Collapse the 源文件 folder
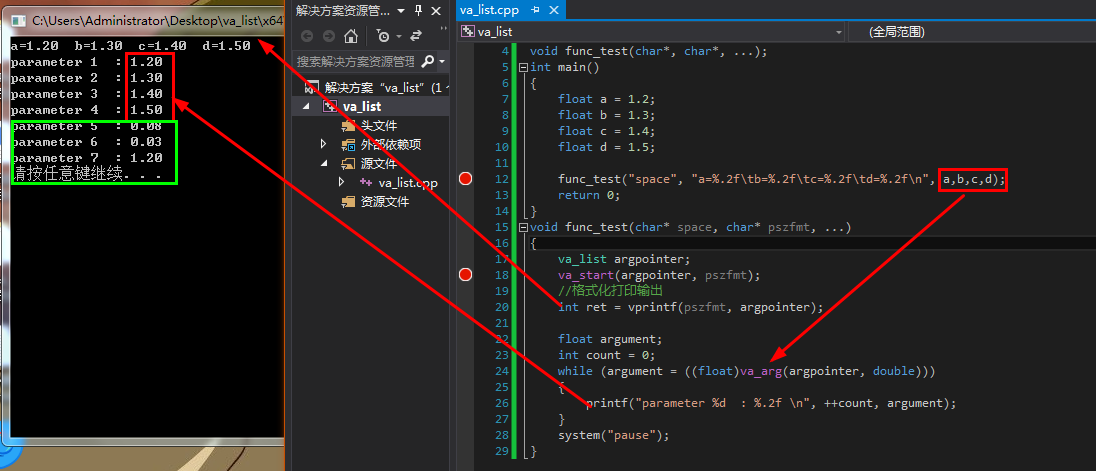This screenshot has width=1096, height=471. (x=323, y=164)
